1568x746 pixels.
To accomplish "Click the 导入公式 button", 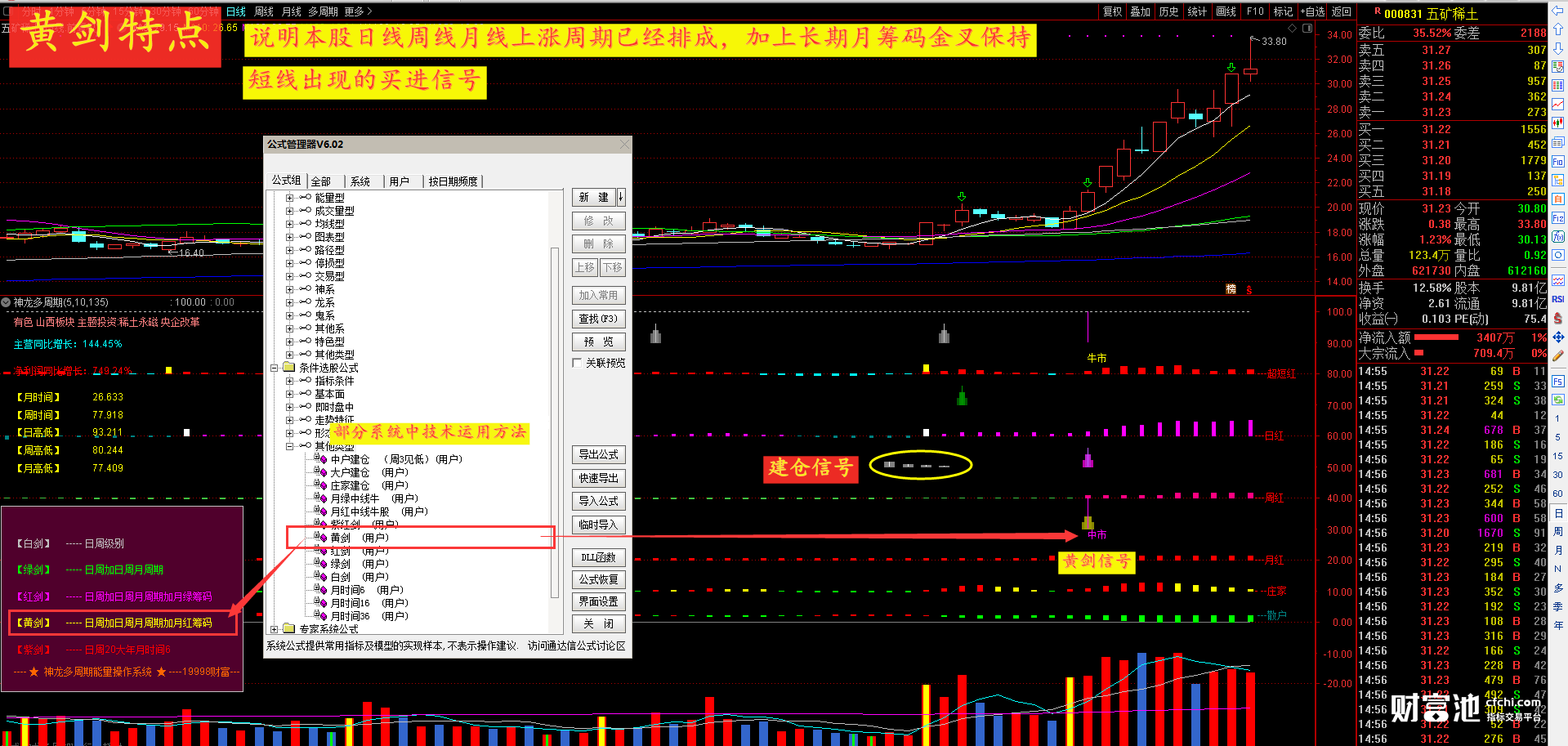I will (599, 501).
